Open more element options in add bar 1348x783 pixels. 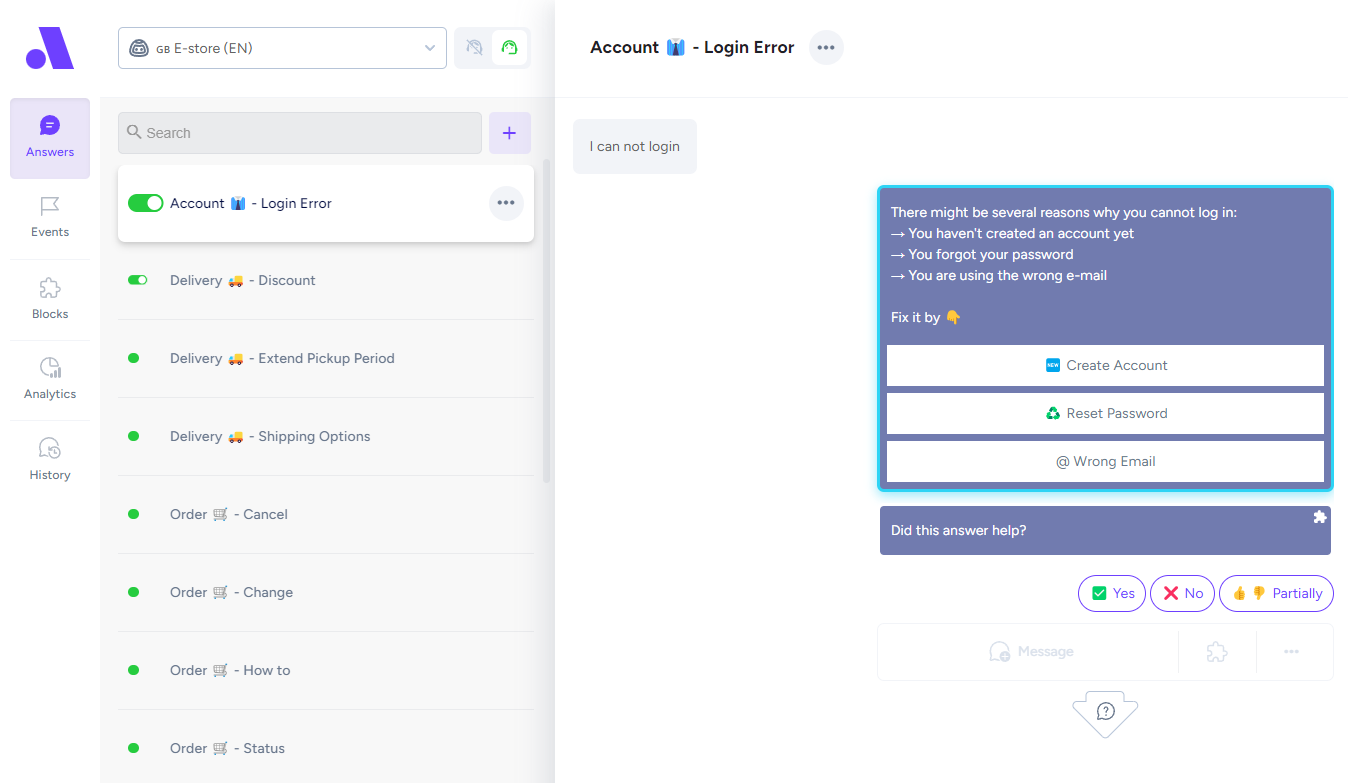point(1292,652)
